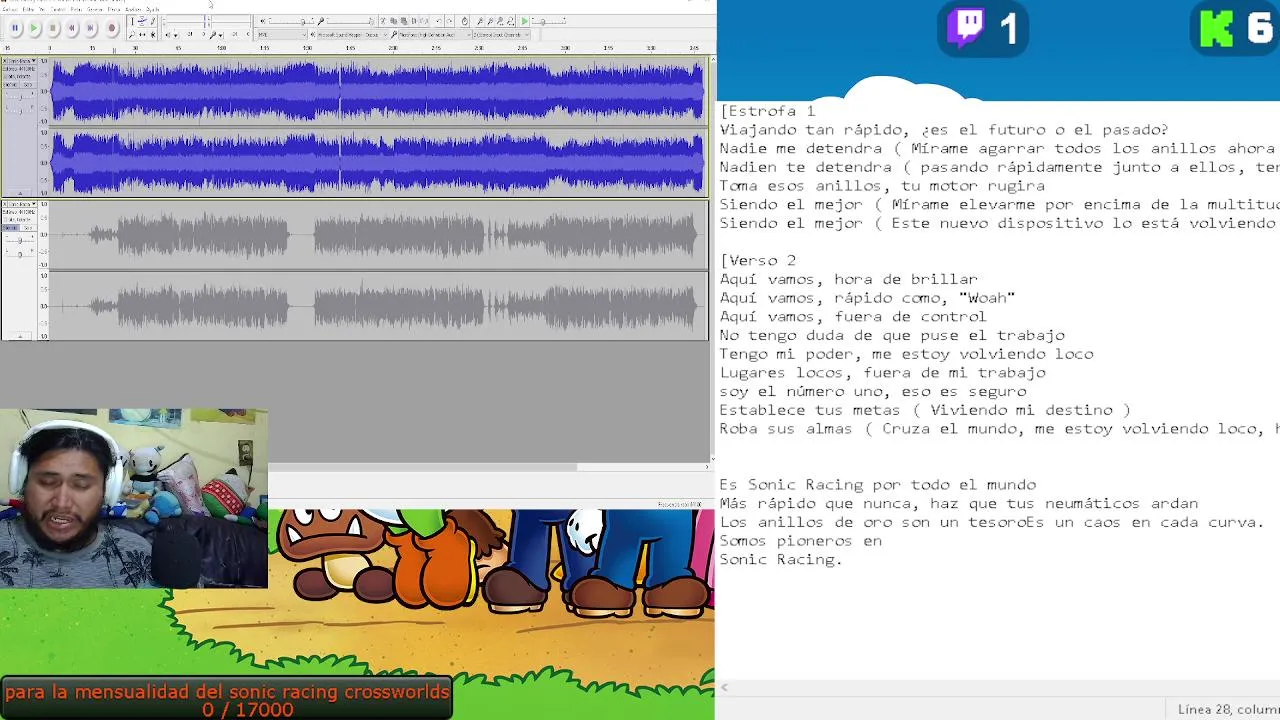Click the 'Aquí vamos, hora de brillar' line
Image resolution: width=1280 pixels, height=720 pixels.
[848, 279]
